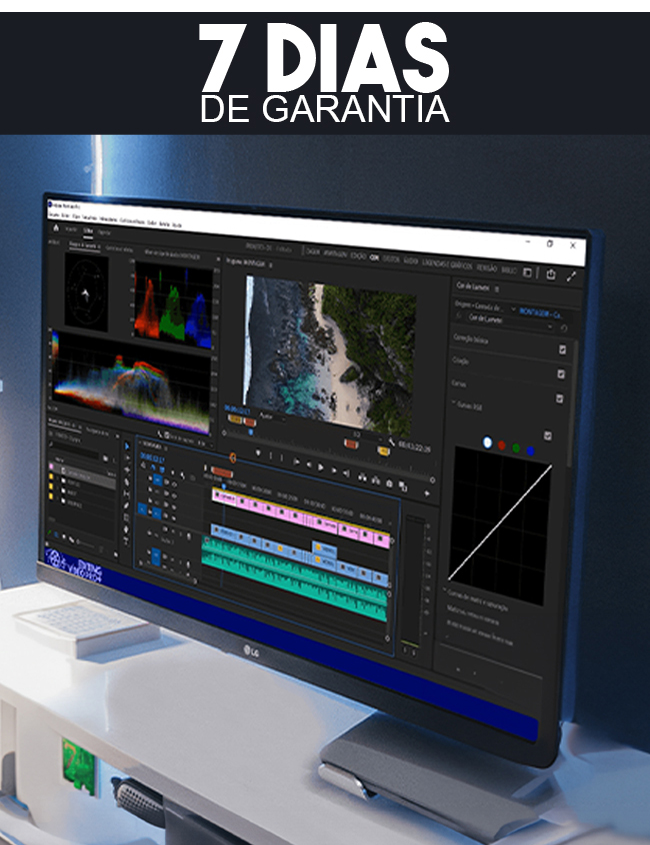The width and height of the screenshot is (650, 845).
Task: Choose the Pen tool in the Tools panel
Action: point(127,505)
